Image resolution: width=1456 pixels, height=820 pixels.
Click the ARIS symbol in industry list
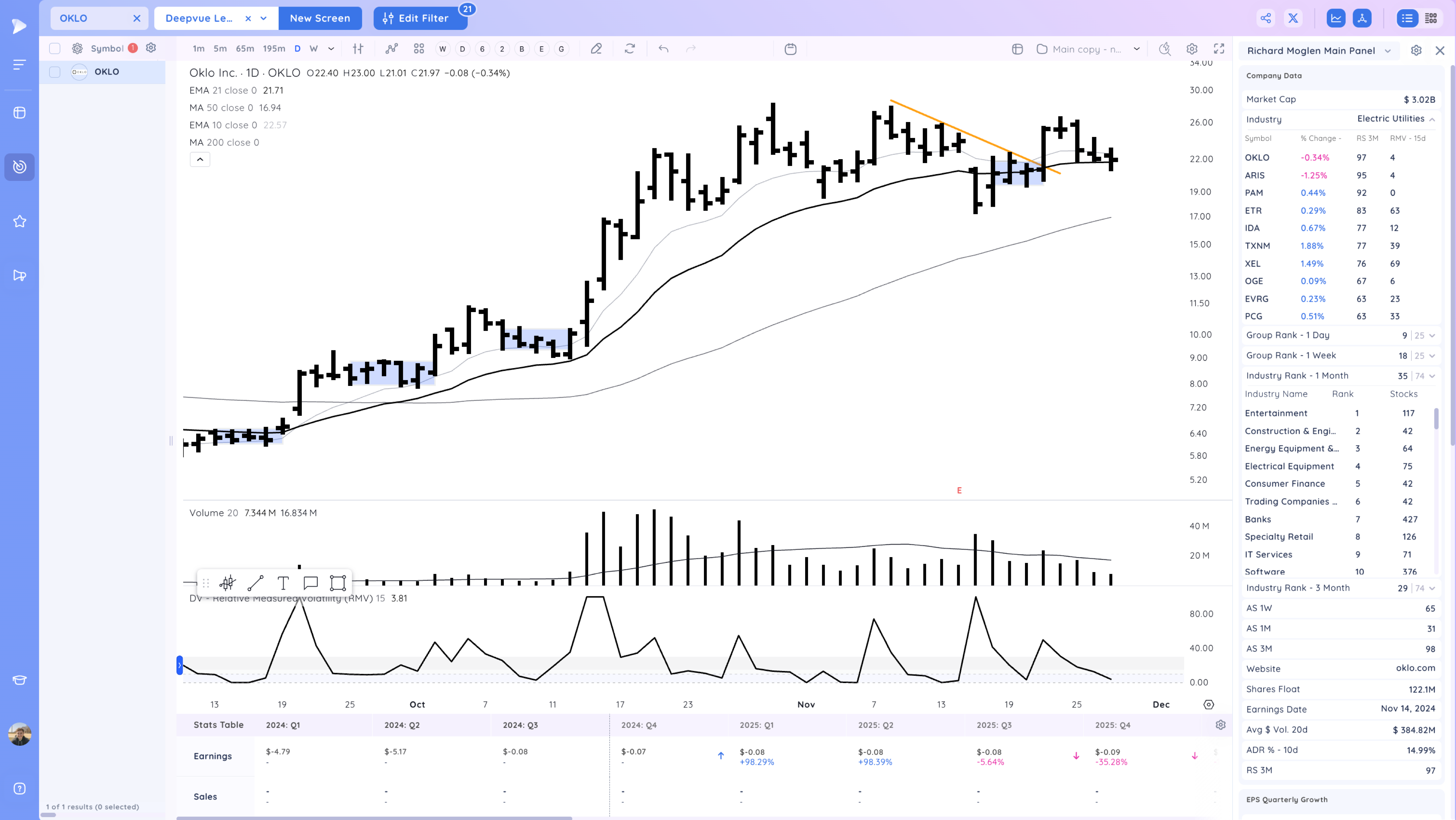pos(1254,175)
